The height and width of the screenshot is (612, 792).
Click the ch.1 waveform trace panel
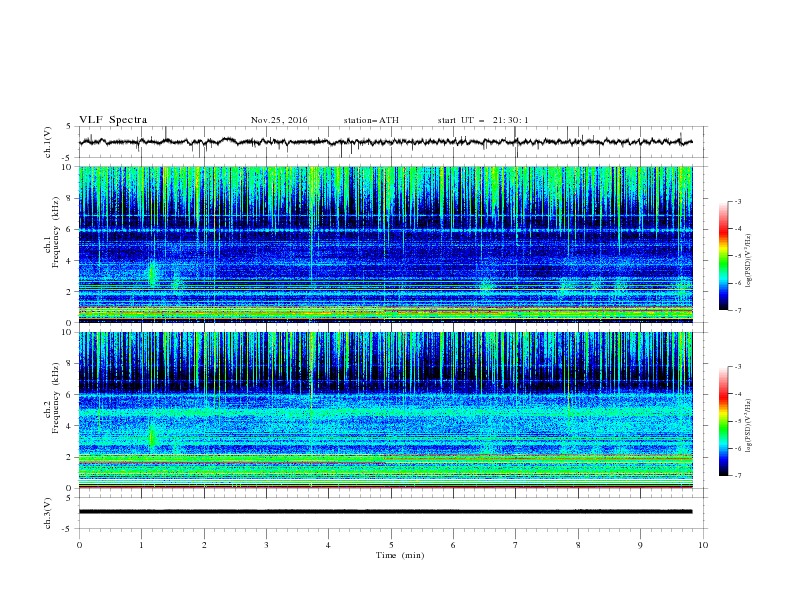(392, 142)
